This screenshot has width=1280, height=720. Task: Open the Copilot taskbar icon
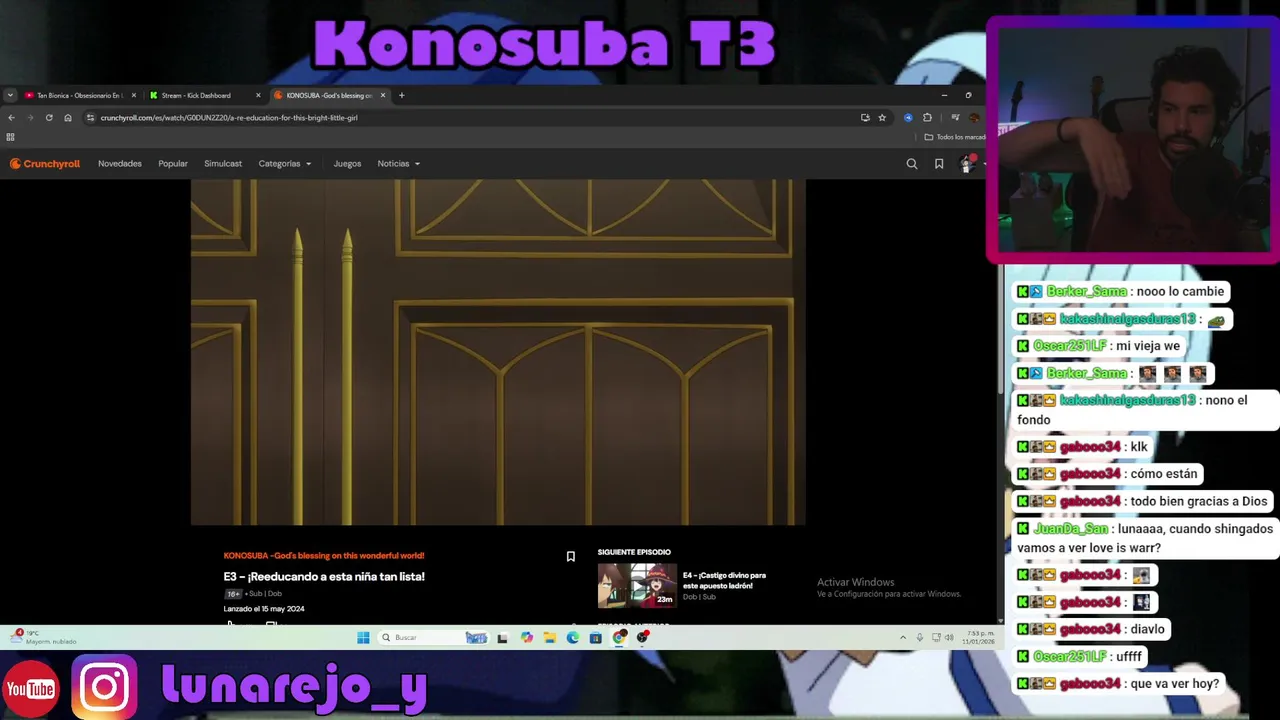527,637
